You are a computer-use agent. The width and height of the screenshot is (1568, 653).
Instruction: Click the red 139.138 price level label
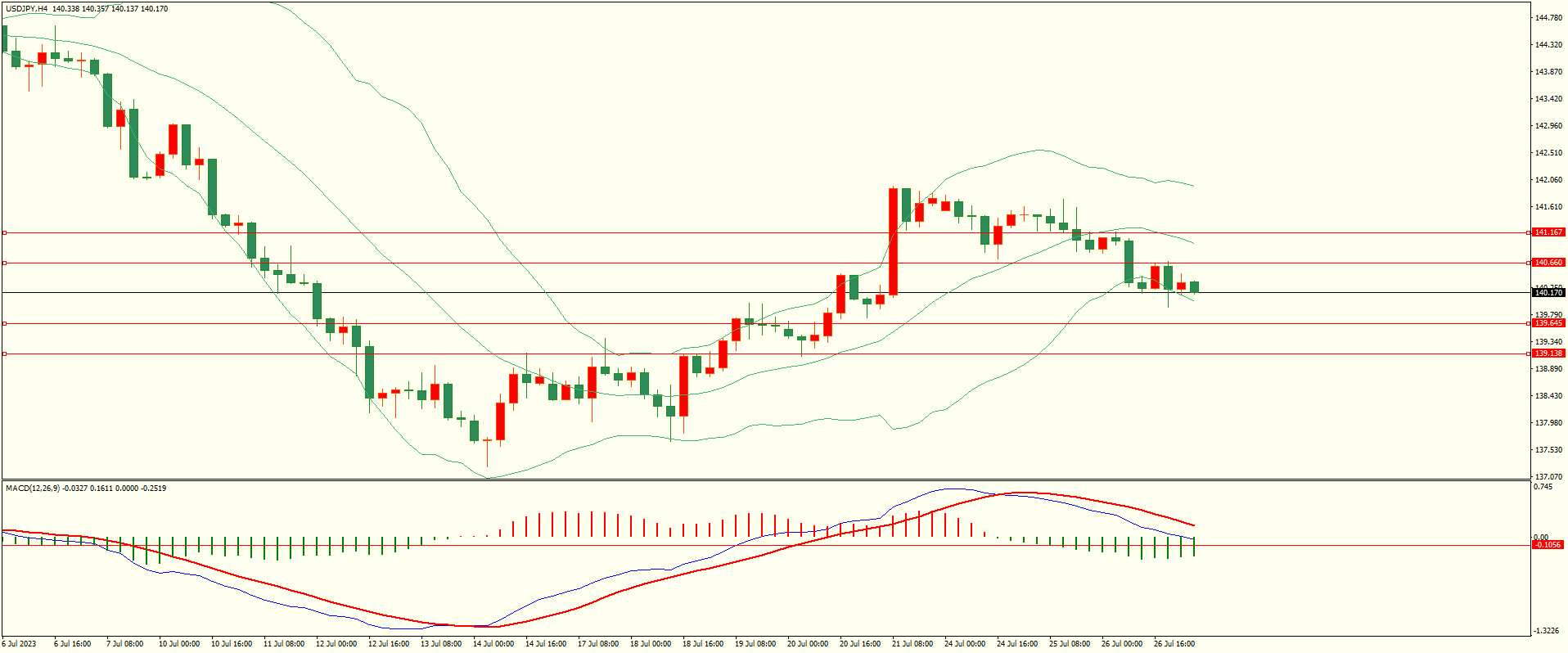coord(1548,354)
